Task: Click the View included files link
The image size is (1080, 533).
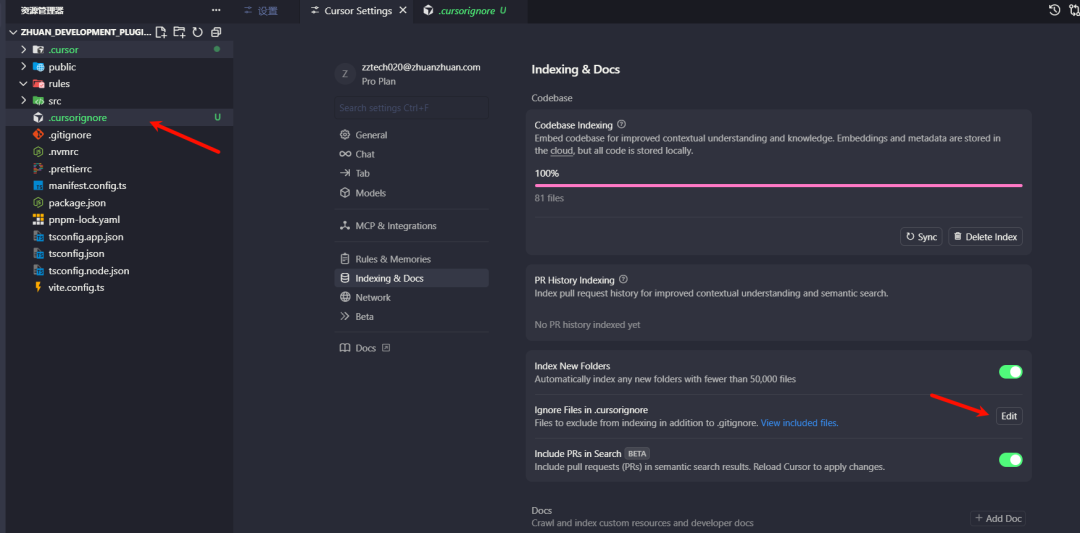Action: coord(799,423)
